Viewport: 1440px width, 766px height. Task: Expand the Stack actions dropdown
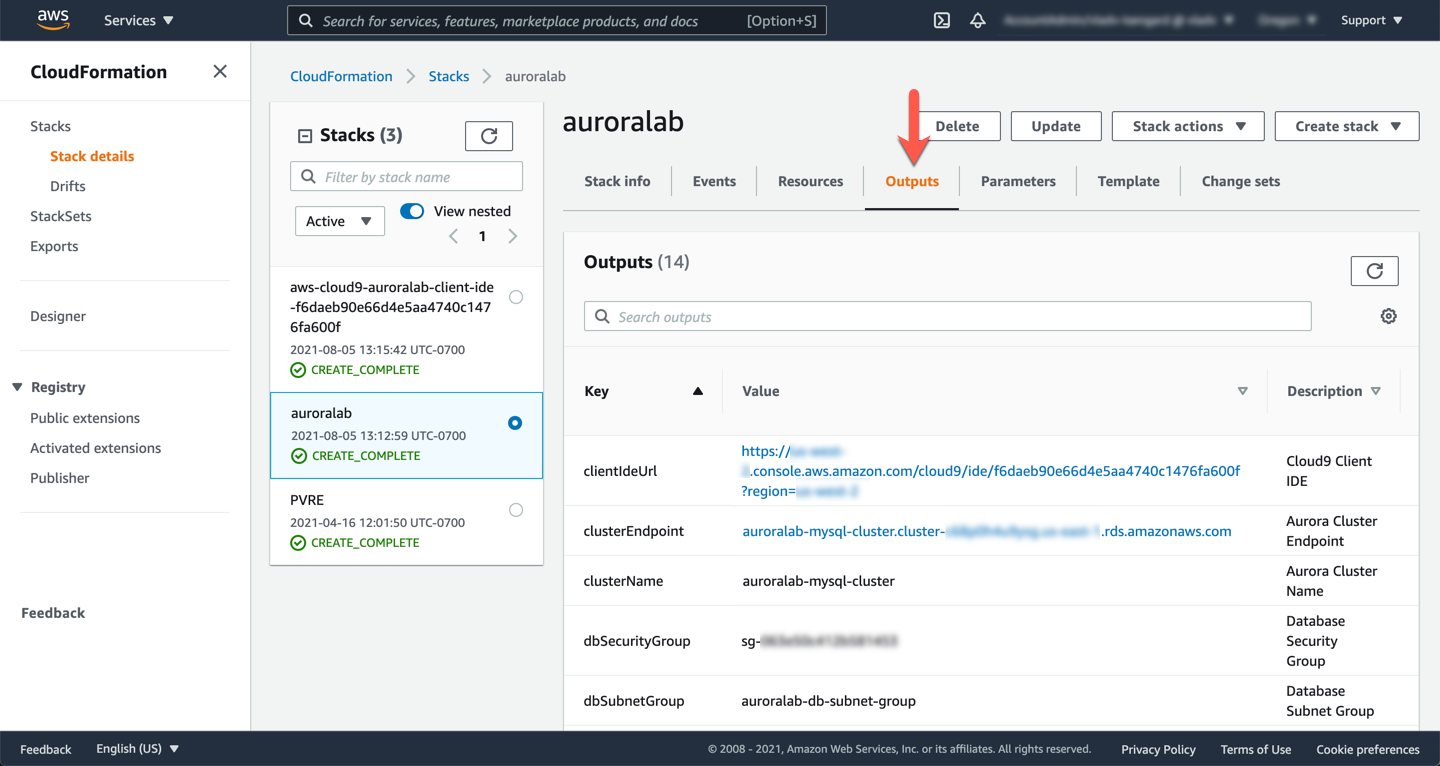1188,126
